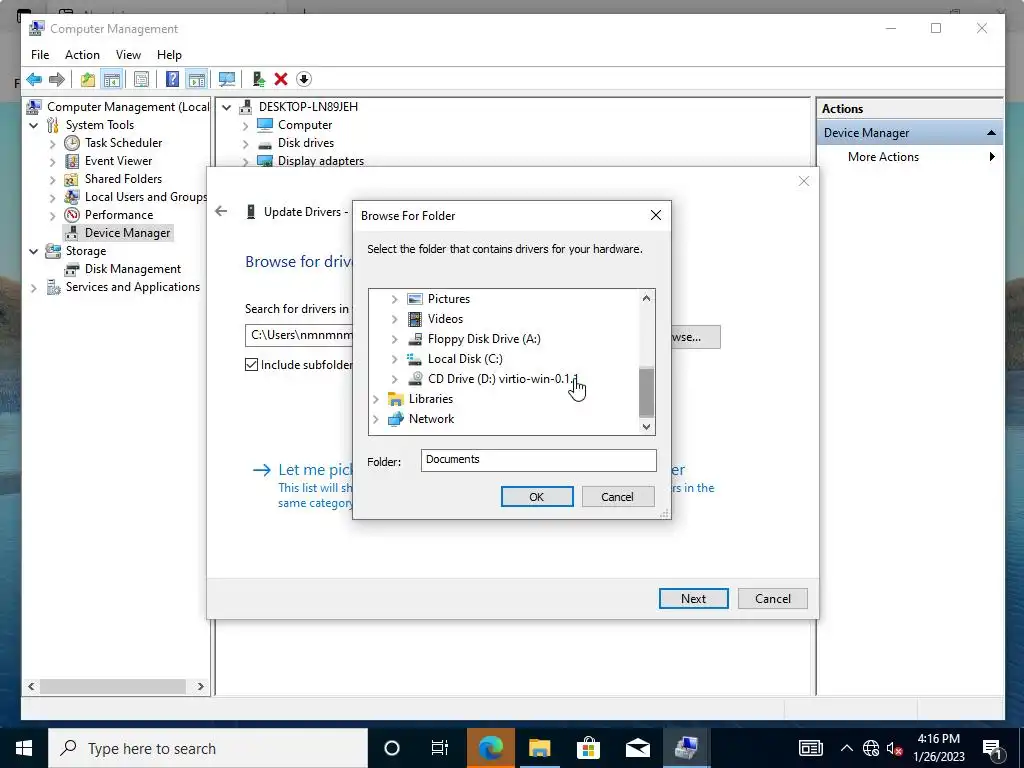Viewport: 1024px width, 768px height.
Task: Expand Network in browse tree
Action: pyautogui.click(x=376, y=419)
